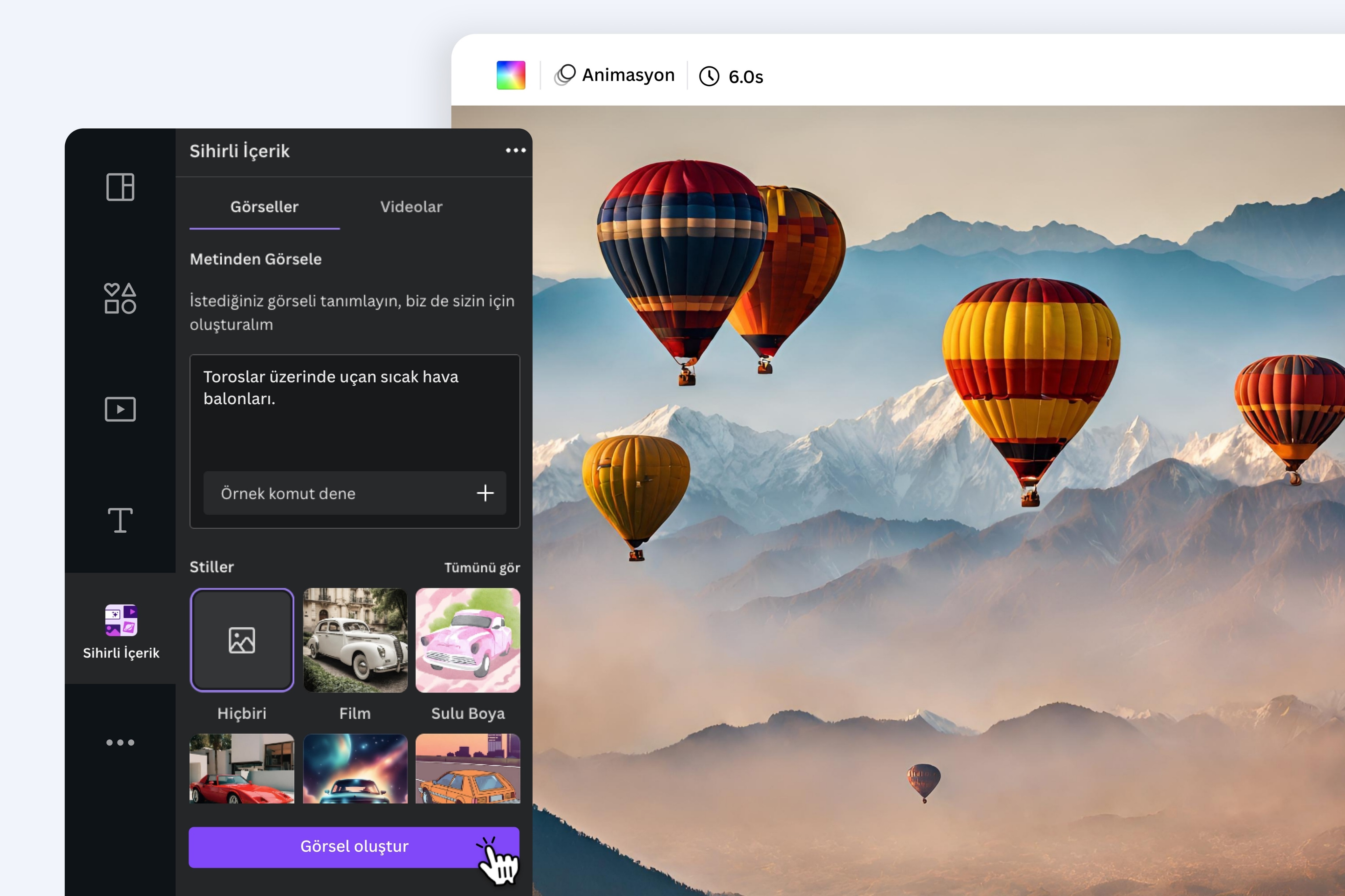Open the sidebar more options dots
This screenshot has width=1345, height=896.
point(120,742)
